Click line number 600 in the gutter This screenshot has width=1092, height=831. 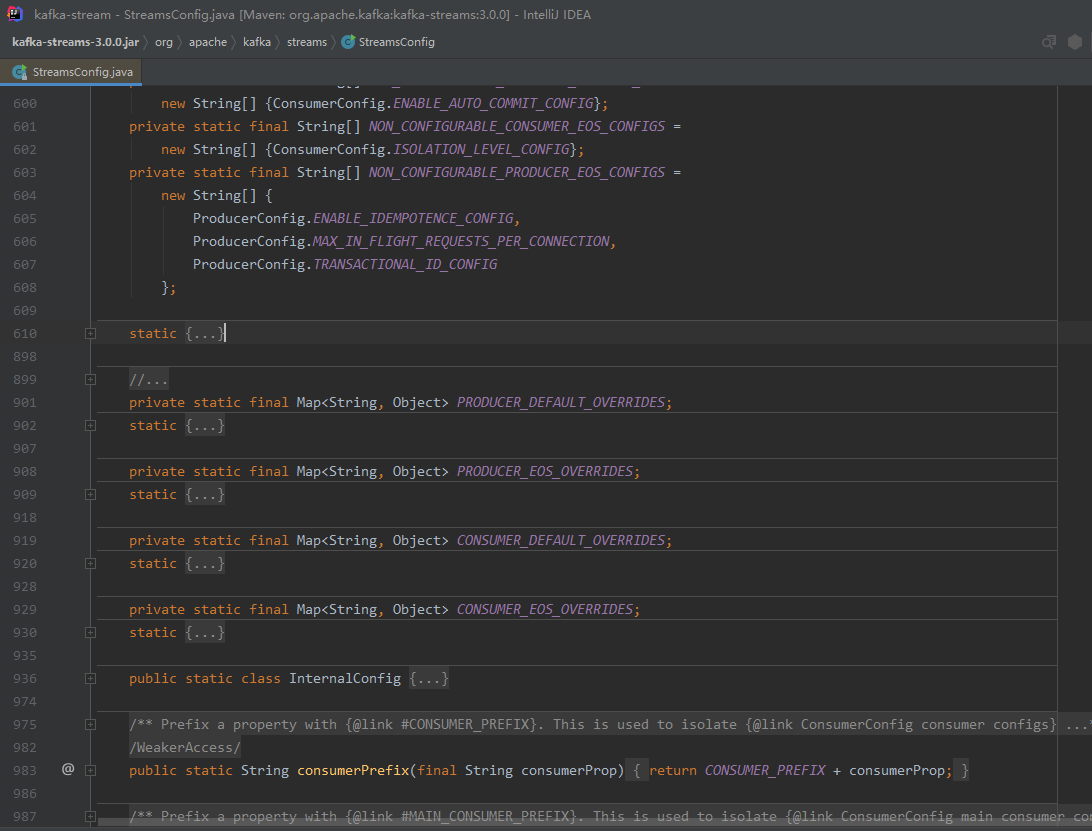25,104
